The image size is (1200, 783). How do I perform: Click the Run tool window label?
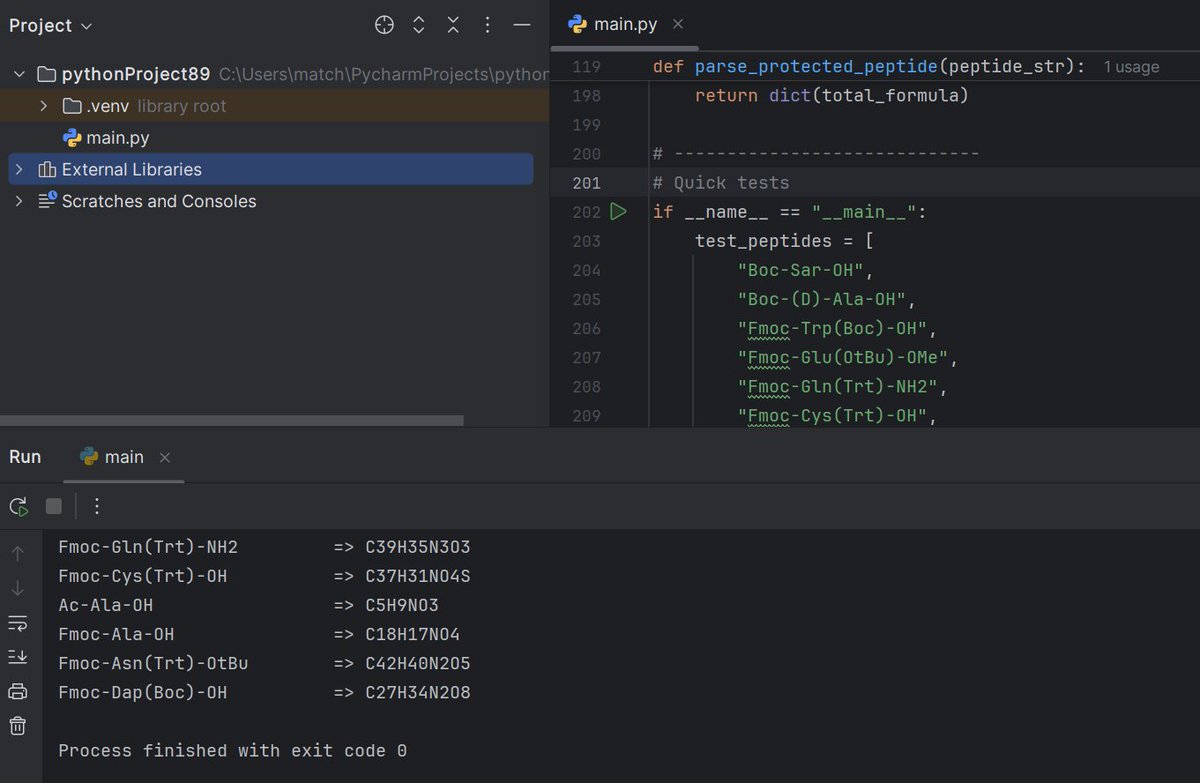25,457
